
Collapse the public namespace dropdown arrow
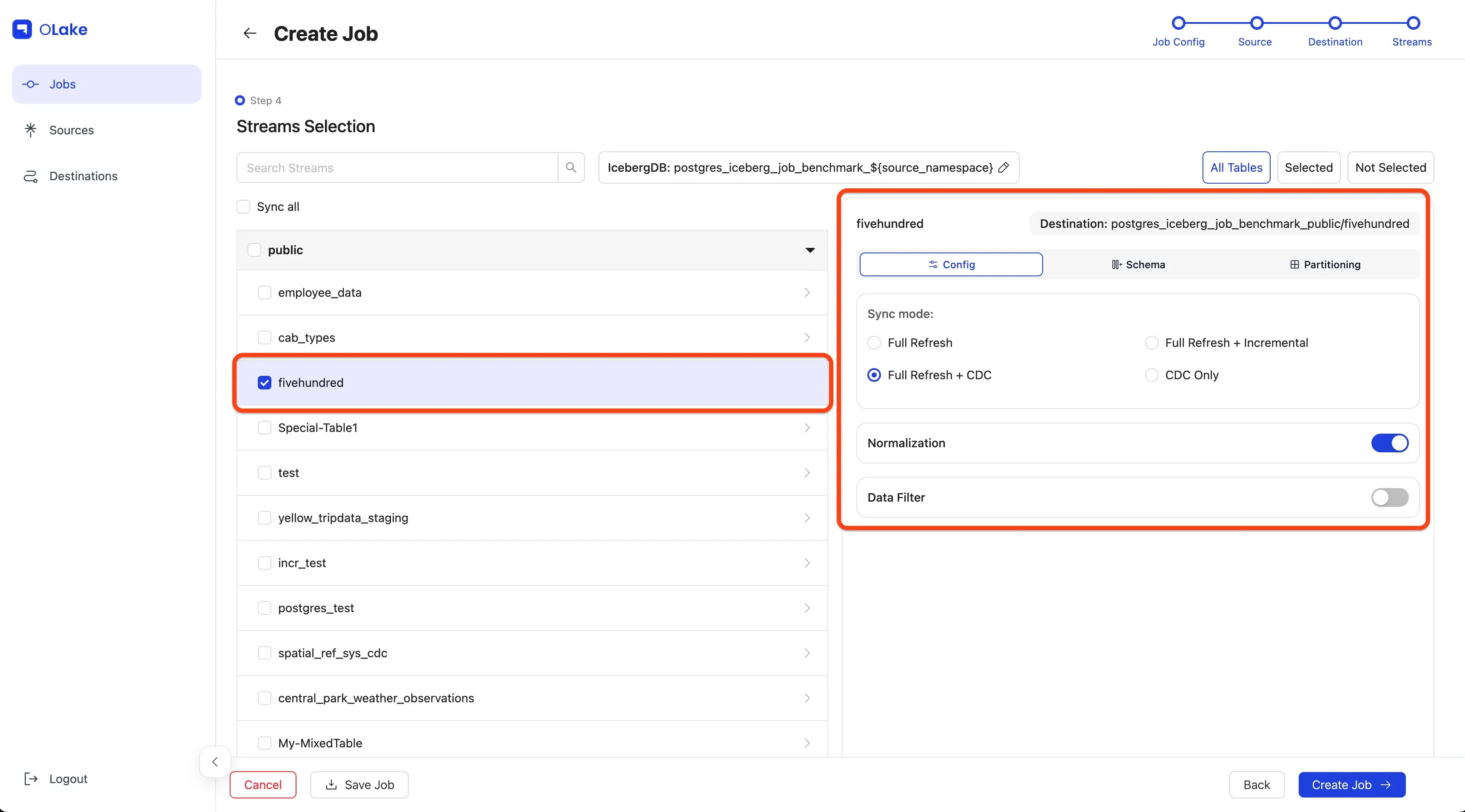pos(810,250)
